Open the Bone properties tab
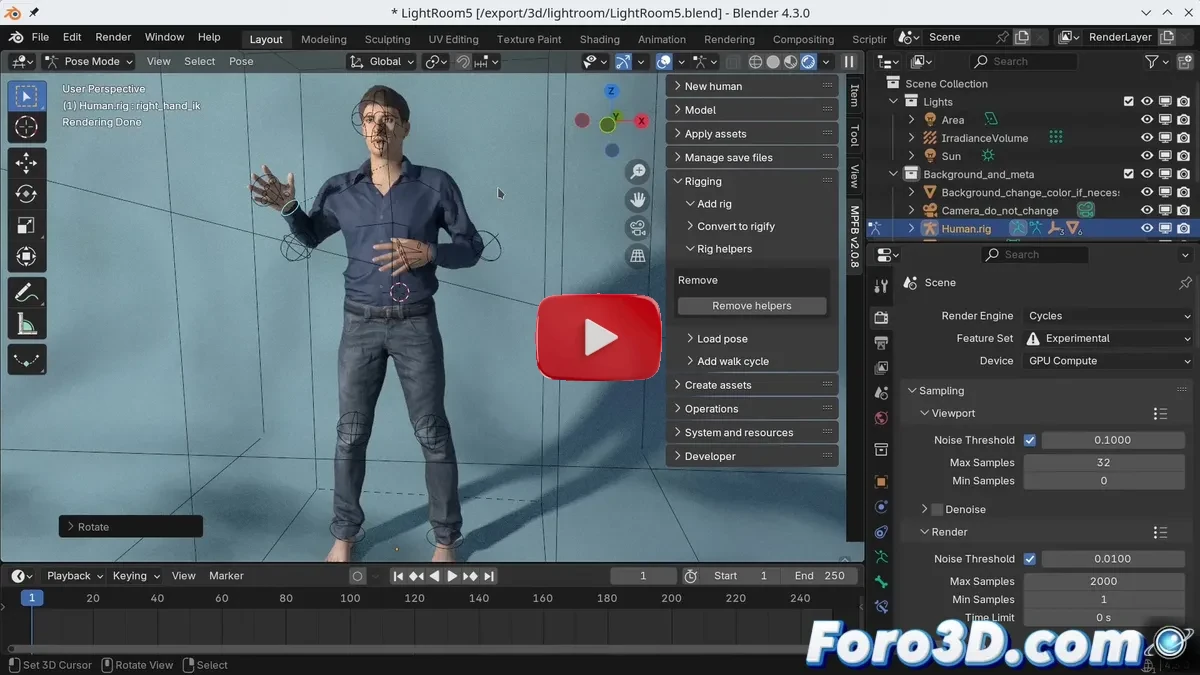Image resolution: width=1200 pixels, height=675 pixels. pyautogui.click(x=880, y=582)
